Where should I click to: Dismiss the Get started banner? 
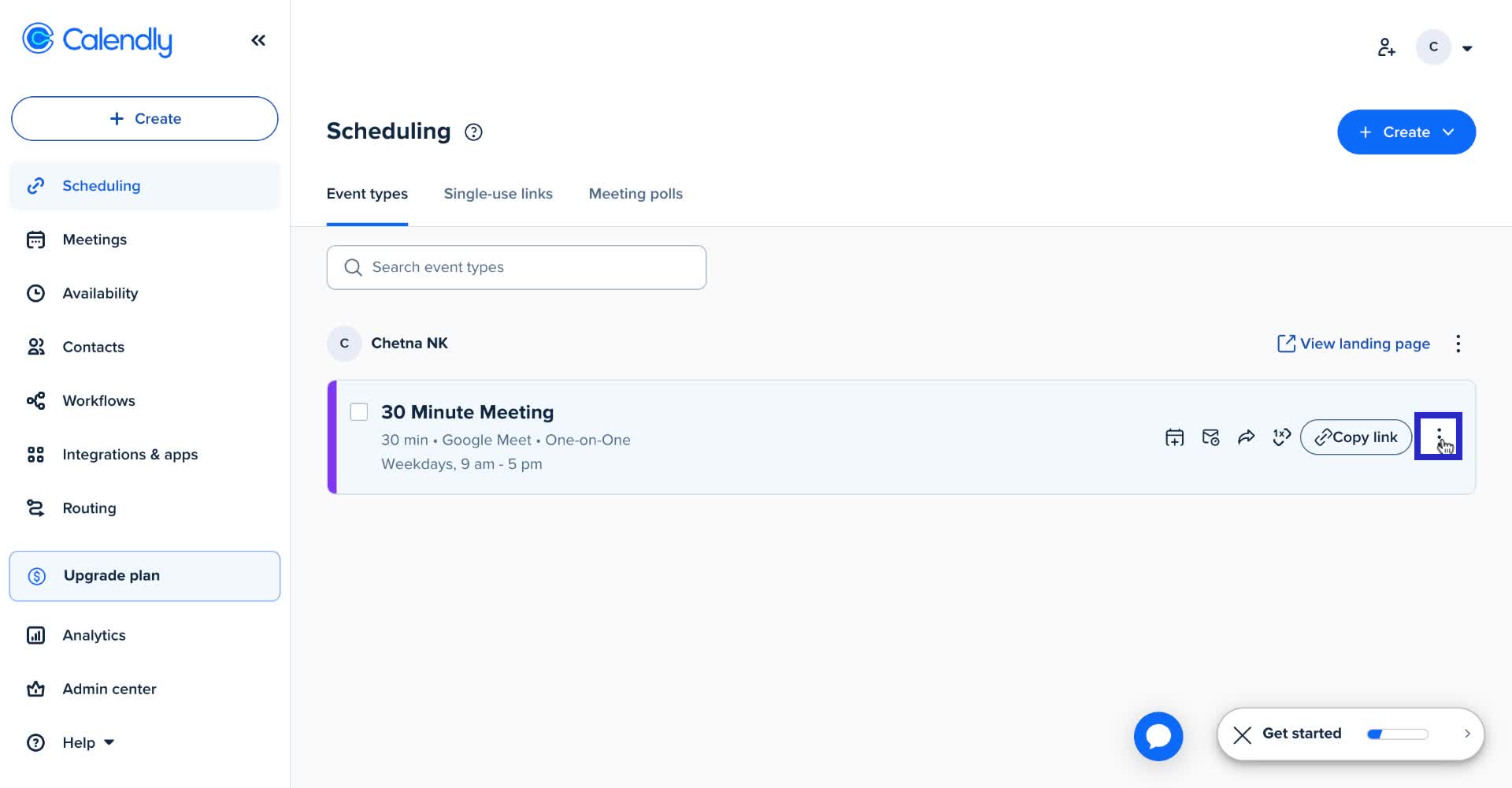click(x=1242, y=734)
